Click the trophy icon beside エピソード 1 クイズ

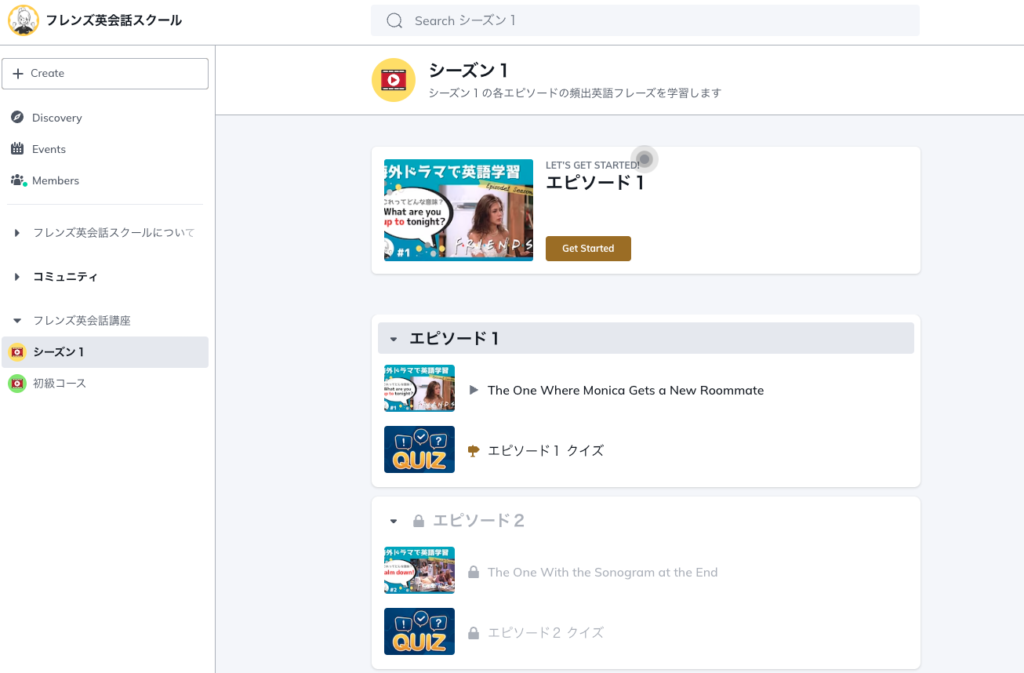[474, 451]
